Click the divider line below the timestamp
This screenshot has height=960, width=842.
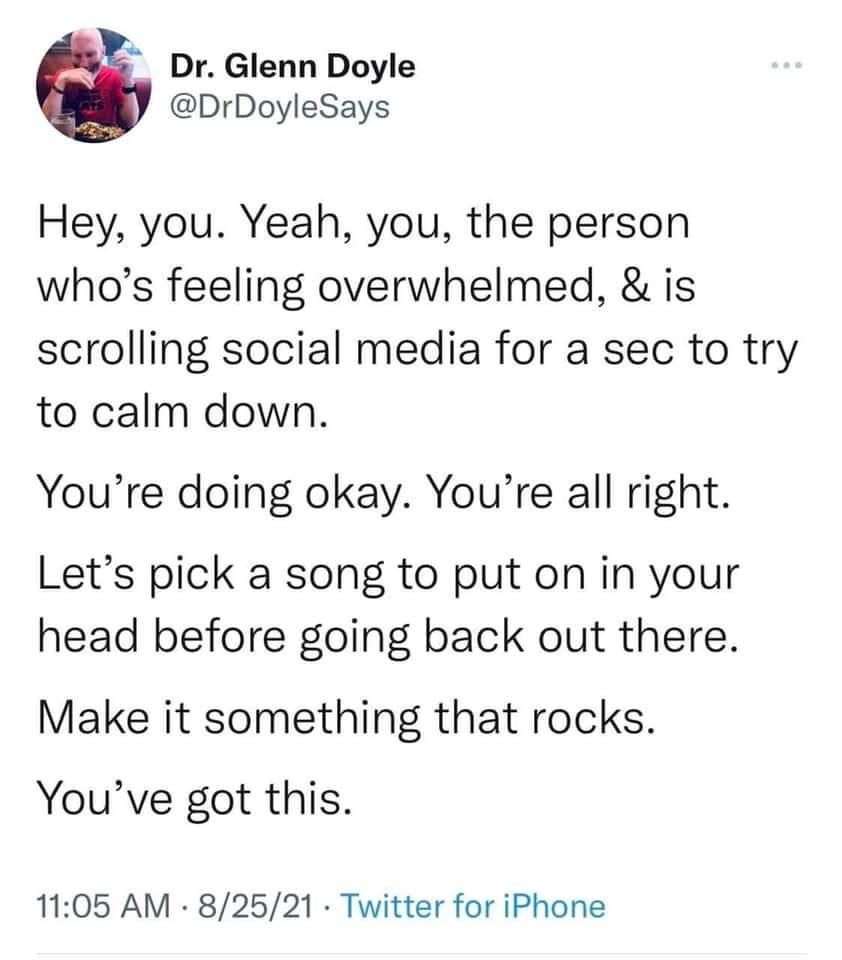point(420,953)
